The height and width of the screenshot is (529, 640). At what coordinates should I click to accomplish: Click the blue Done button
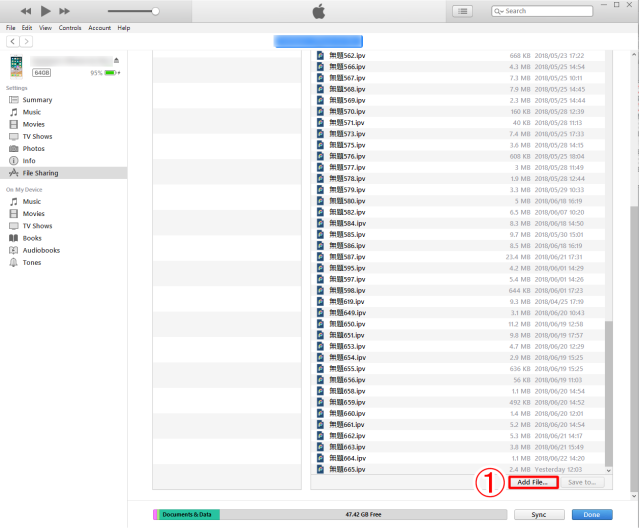(592, 514)
